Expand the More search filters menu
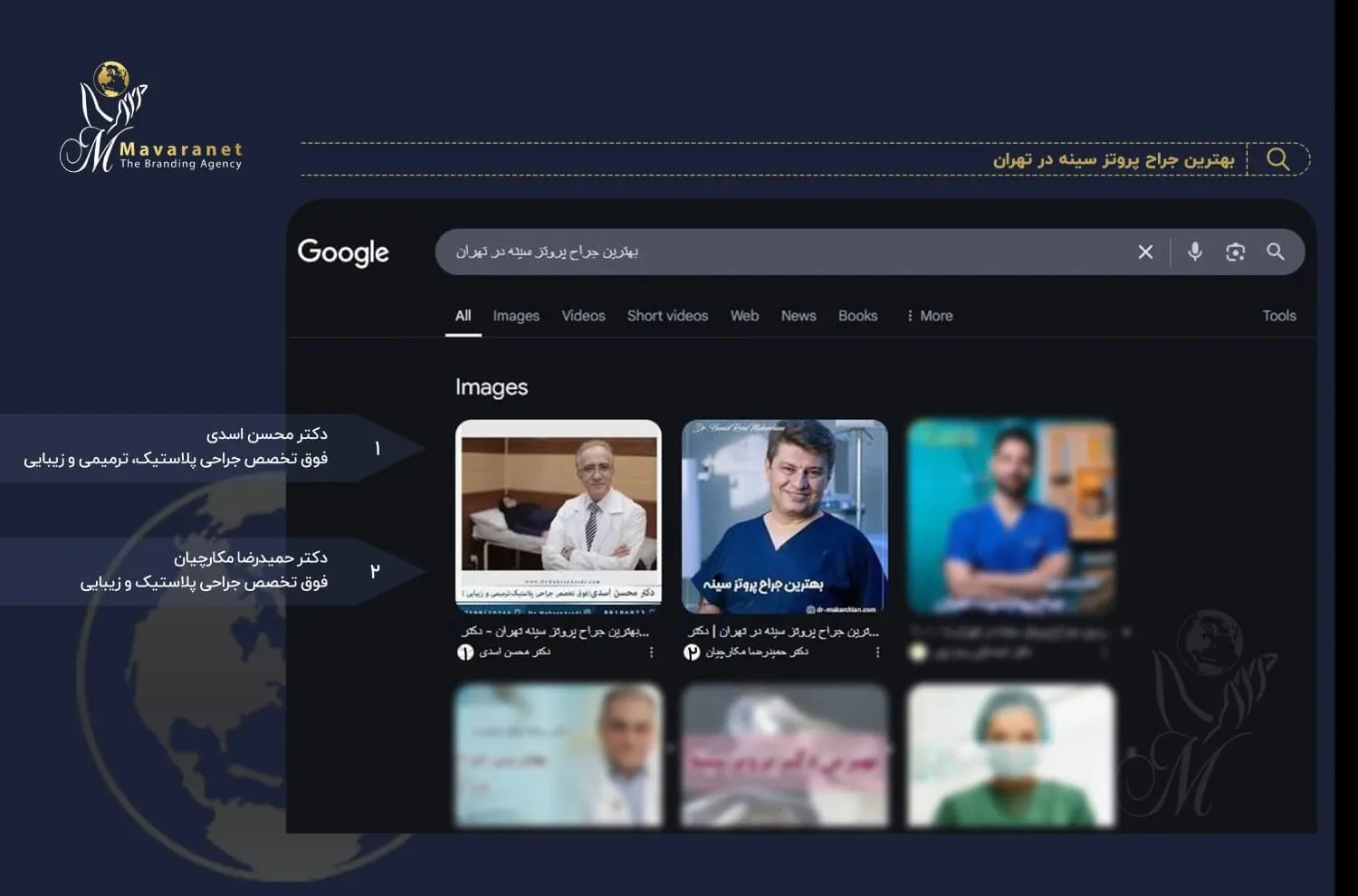Screen dimensions: 1358x896 [930, 316]
